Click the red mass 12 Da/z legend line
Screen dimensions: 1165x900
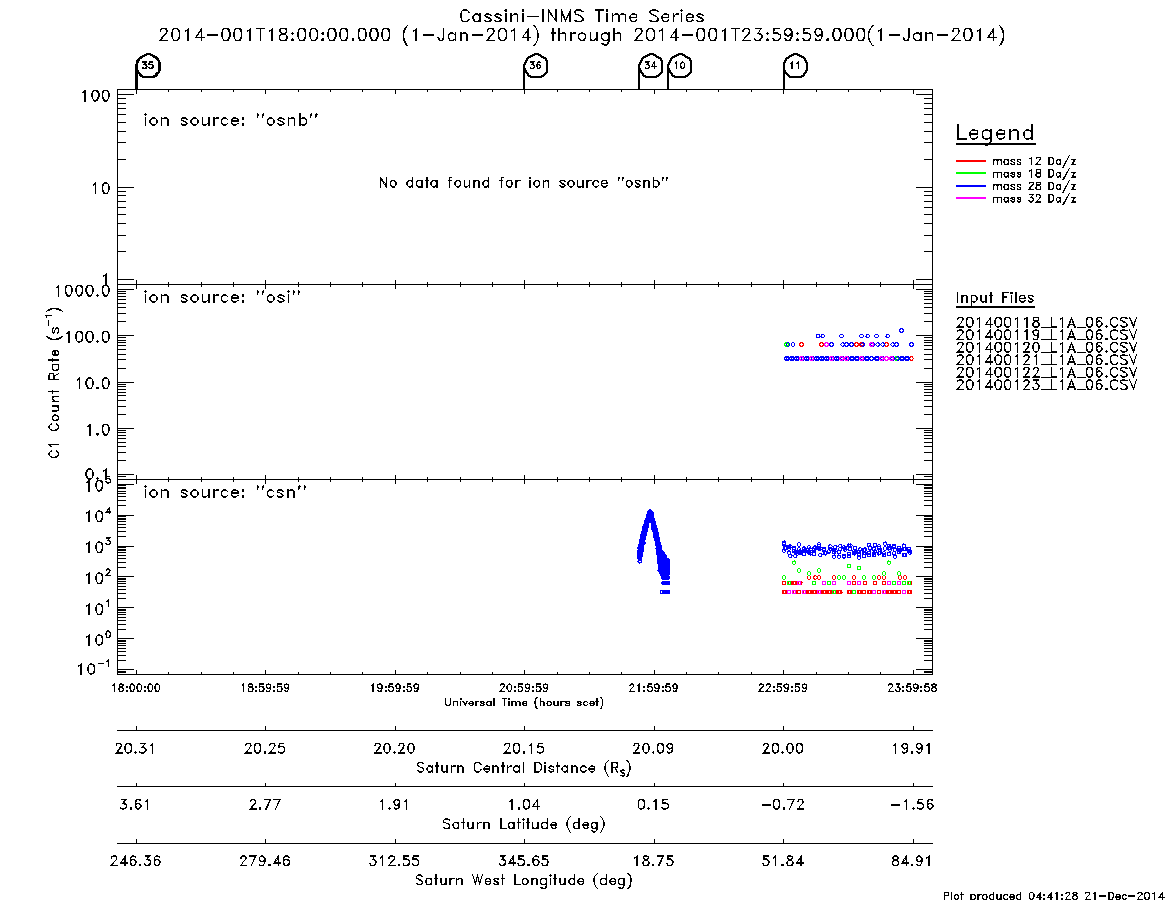(x=970, y=161)
